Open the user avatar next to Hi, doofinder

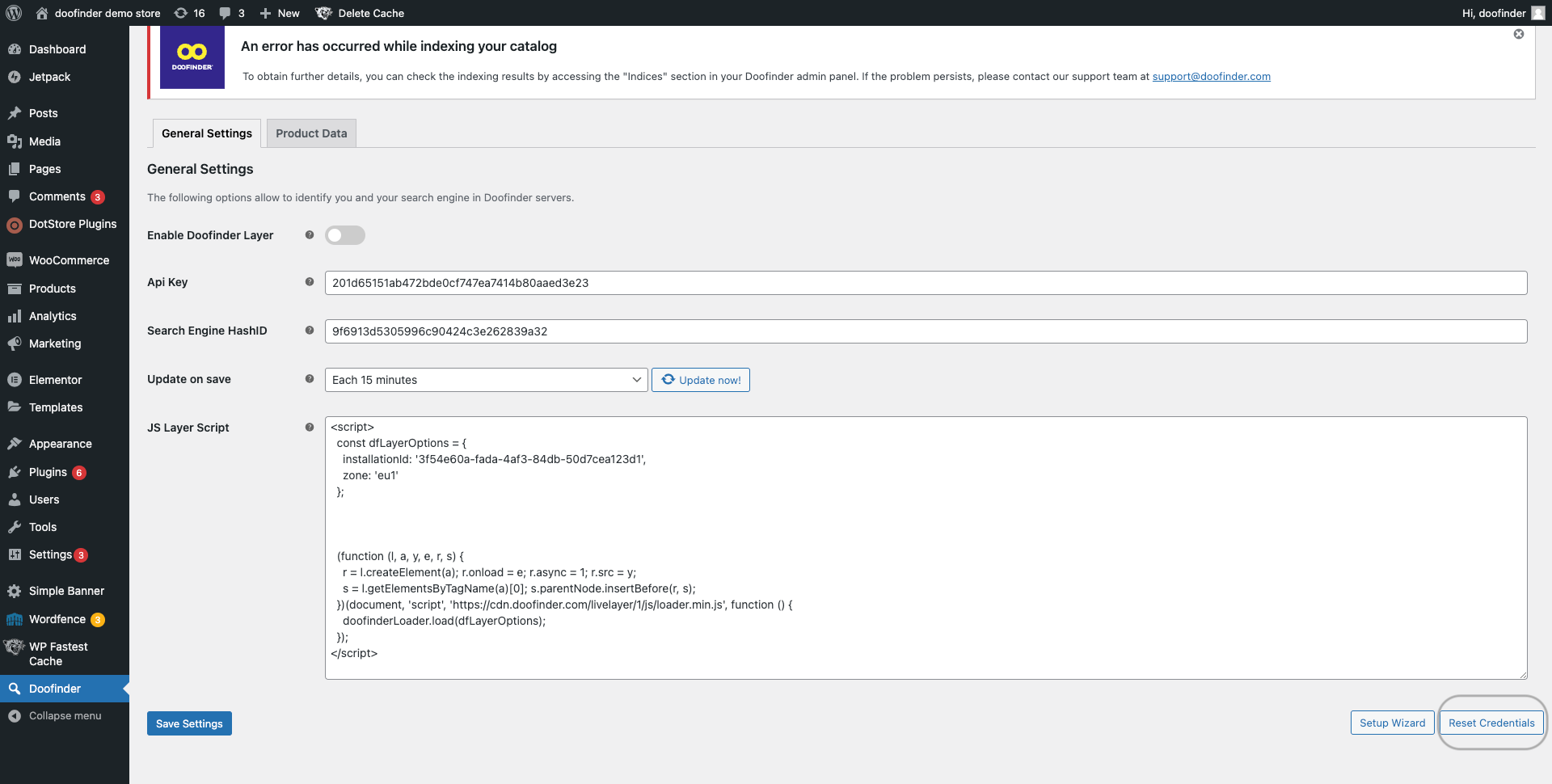click(x=1538, y=13)
